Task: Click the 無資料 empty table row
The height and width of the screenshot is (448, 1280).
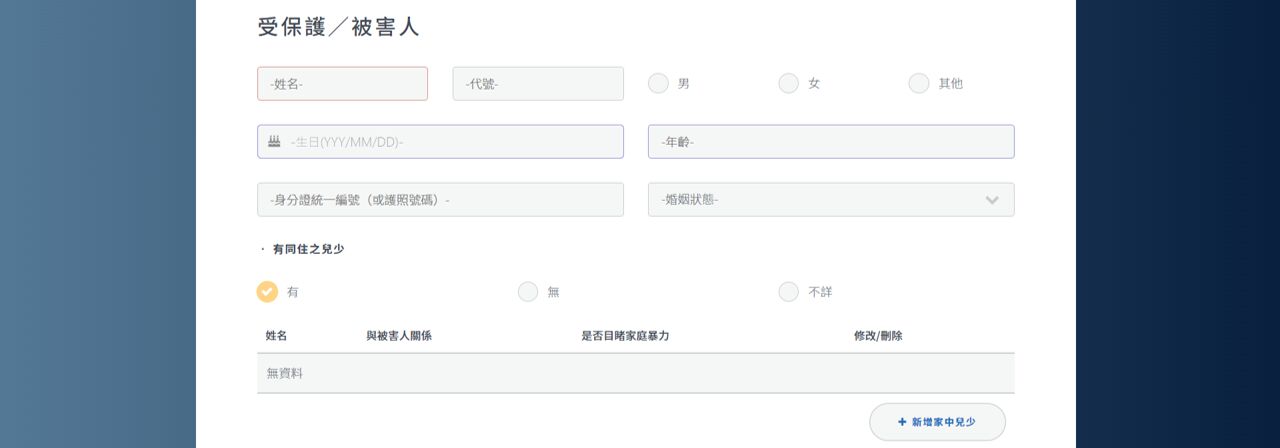Action: pyautogui.click(x=635, y=373)
